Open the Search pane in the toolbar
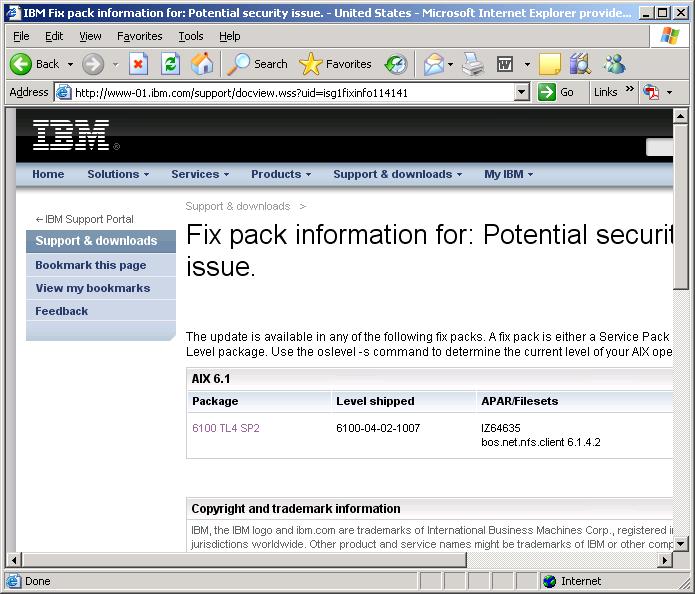Viewport: 695px width, 594px height. (x=257, y=64)
